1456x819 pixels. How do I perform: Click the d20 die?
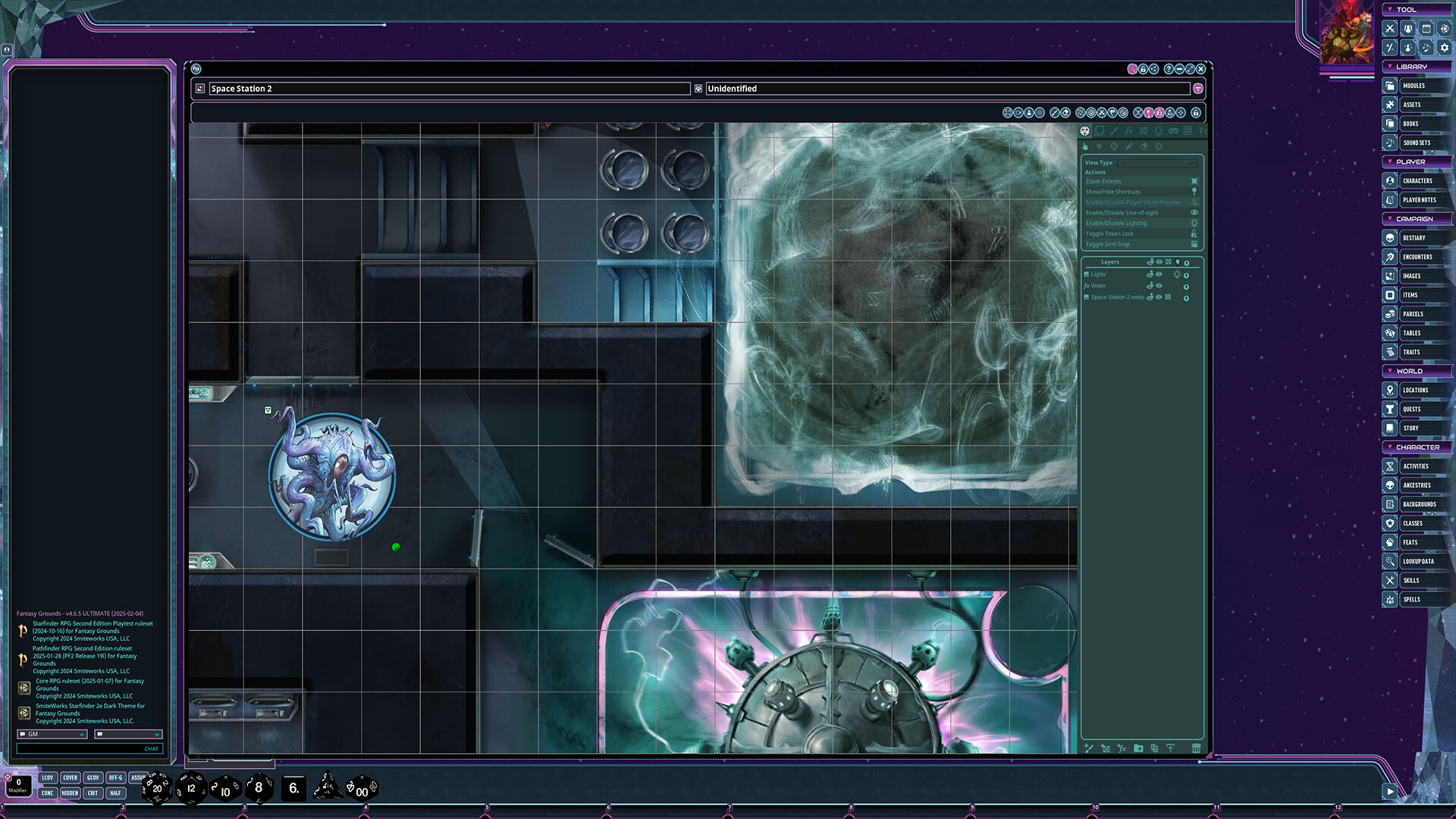[157, 789]
